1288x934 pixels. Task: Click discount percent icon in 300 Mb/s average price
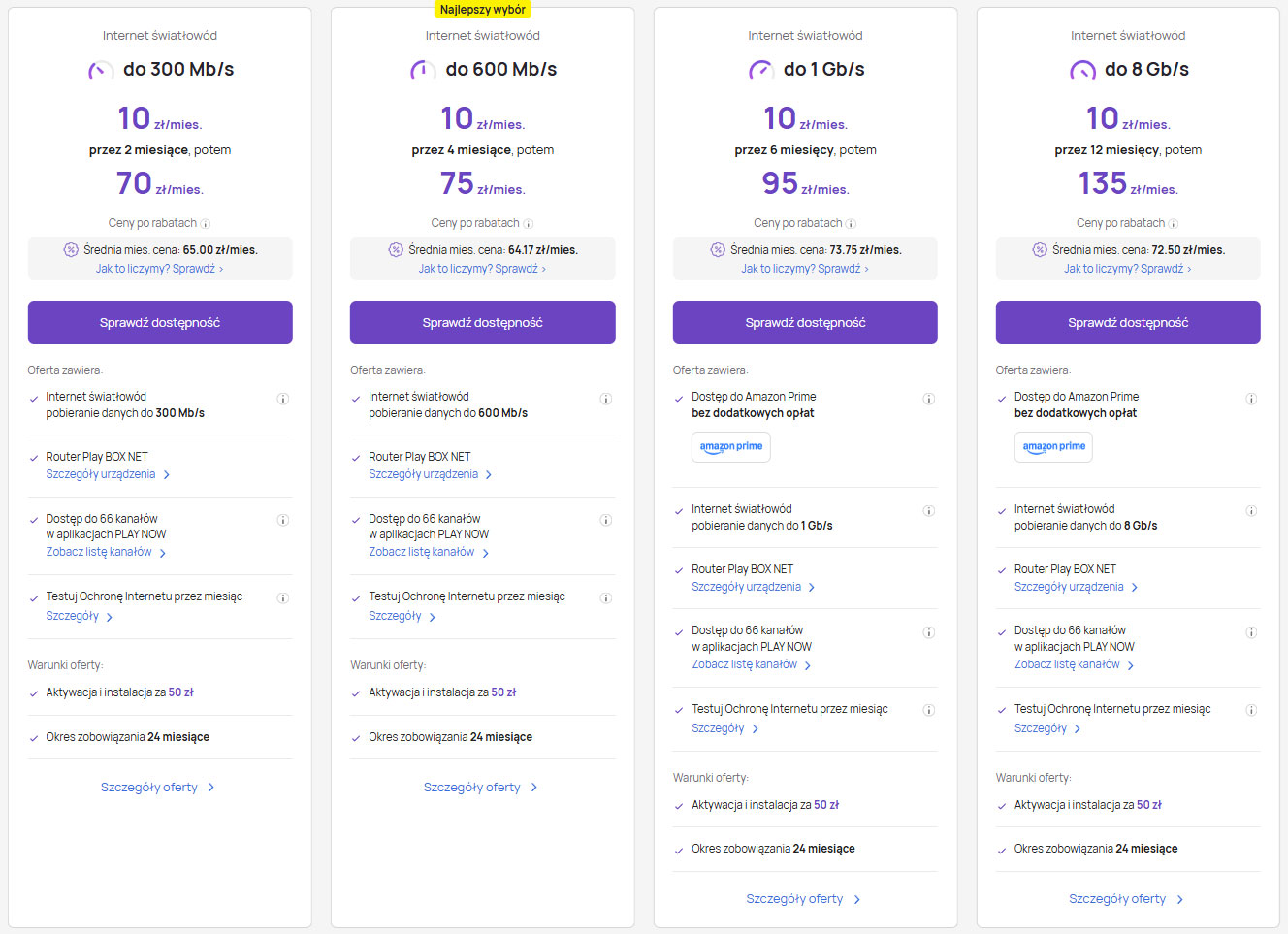[x=71, y=250]
